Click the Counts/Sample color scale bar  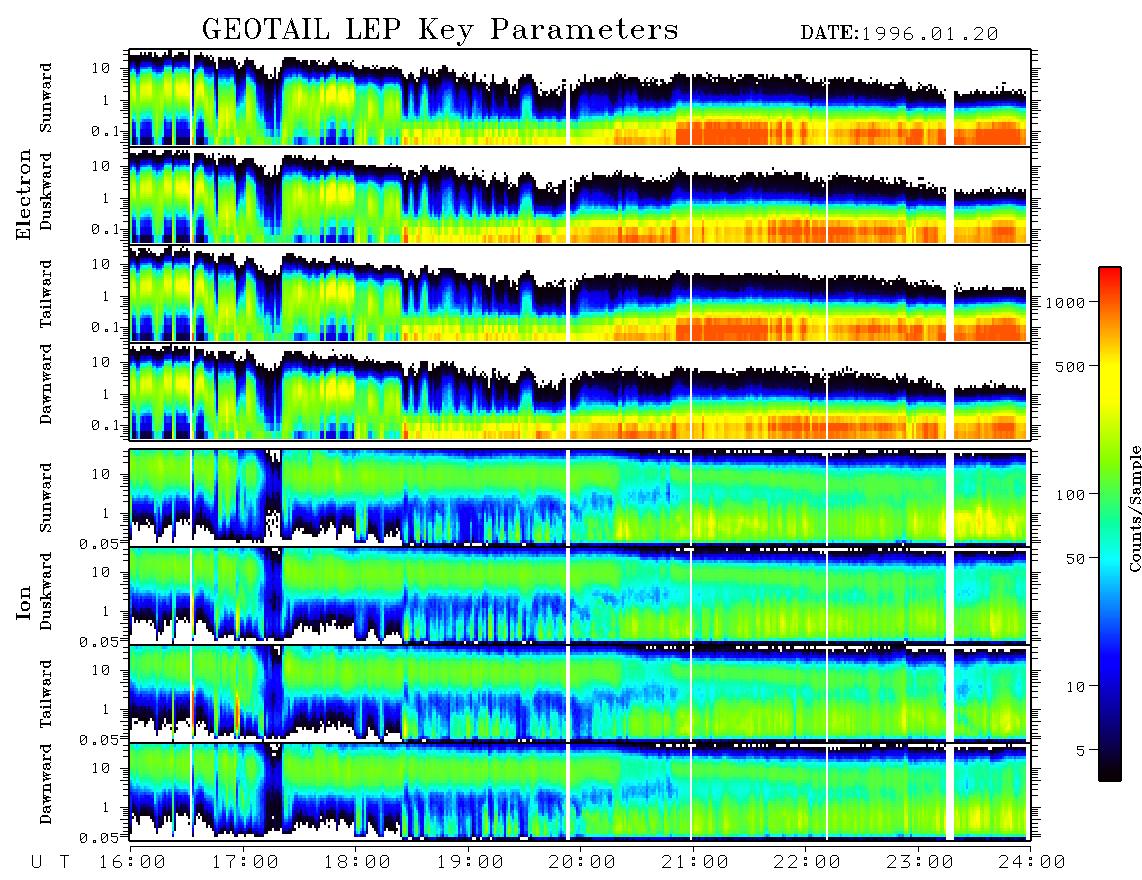click(1109, 524)
